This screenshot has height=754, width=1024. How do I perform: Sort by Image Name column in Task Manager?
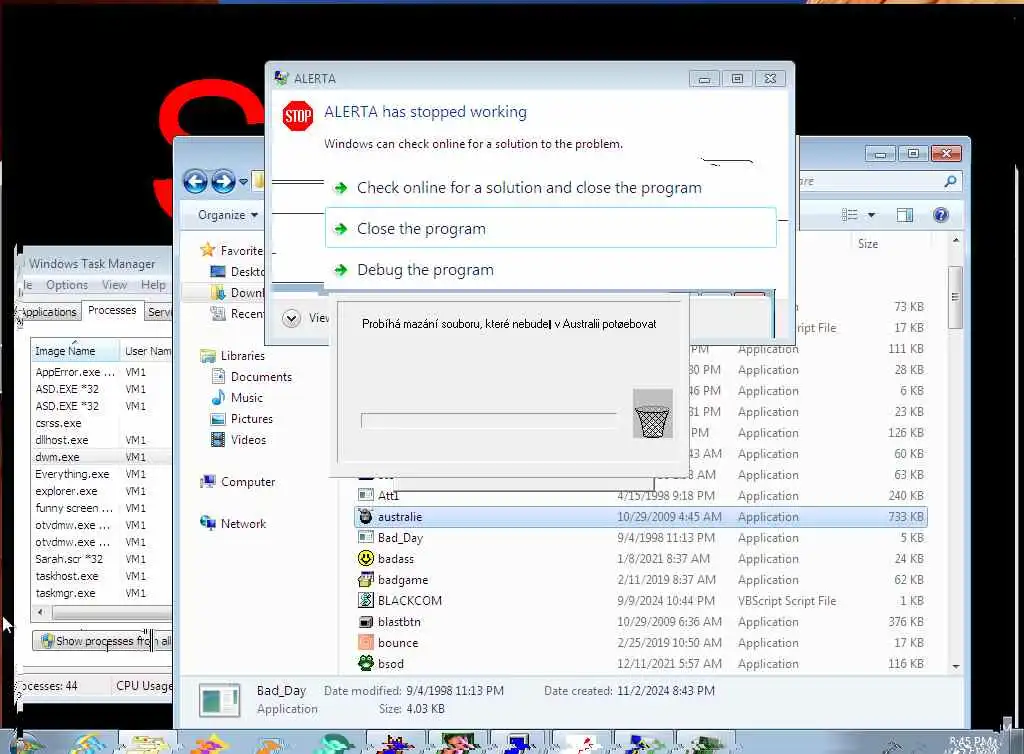coord(76,351)
